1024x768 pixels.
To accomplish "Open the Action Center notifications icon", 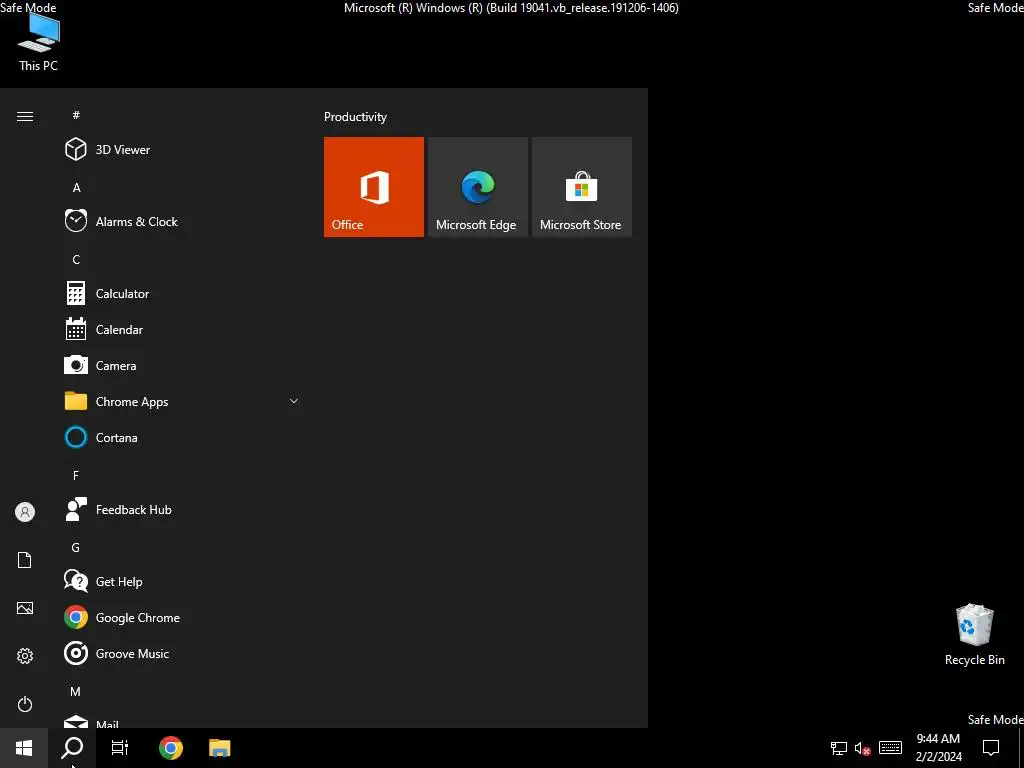I will point(991,748).
